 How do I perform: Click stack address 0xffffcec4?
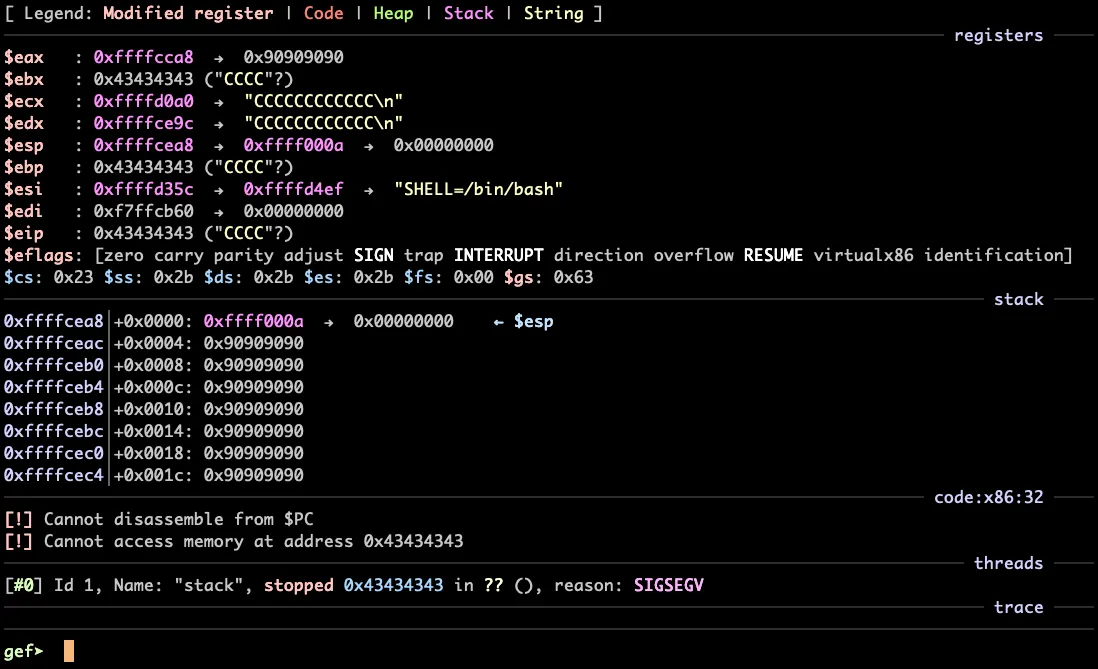[x=54, y=475]
